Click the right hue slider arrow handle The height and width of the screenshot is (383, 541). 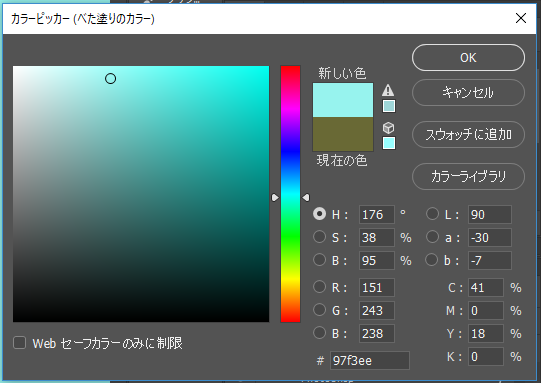click(x=306, y=197)
